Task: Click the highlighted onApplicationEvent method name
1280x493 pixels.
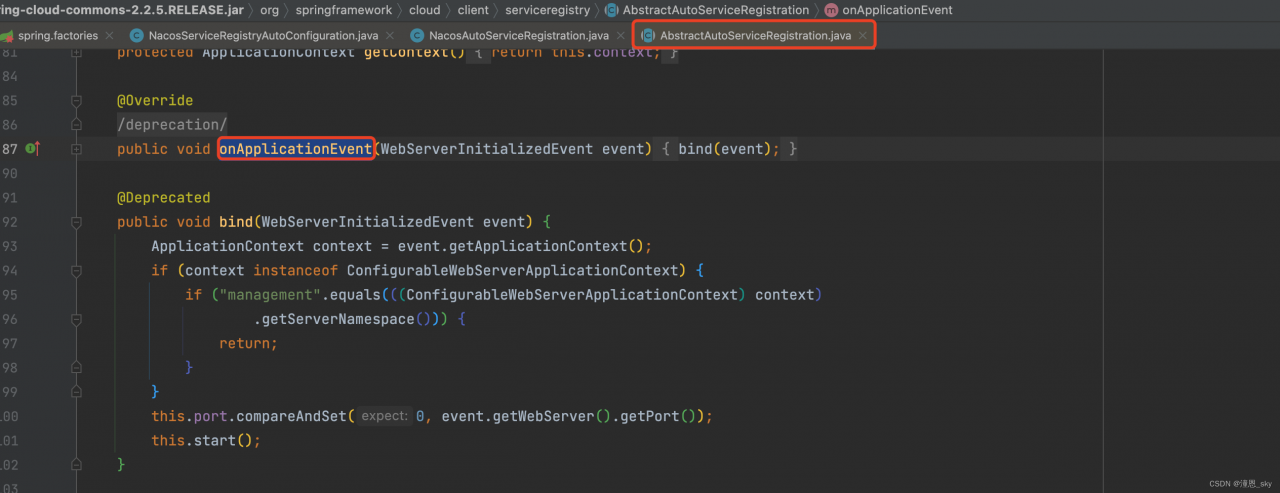Action: [296, 149]
